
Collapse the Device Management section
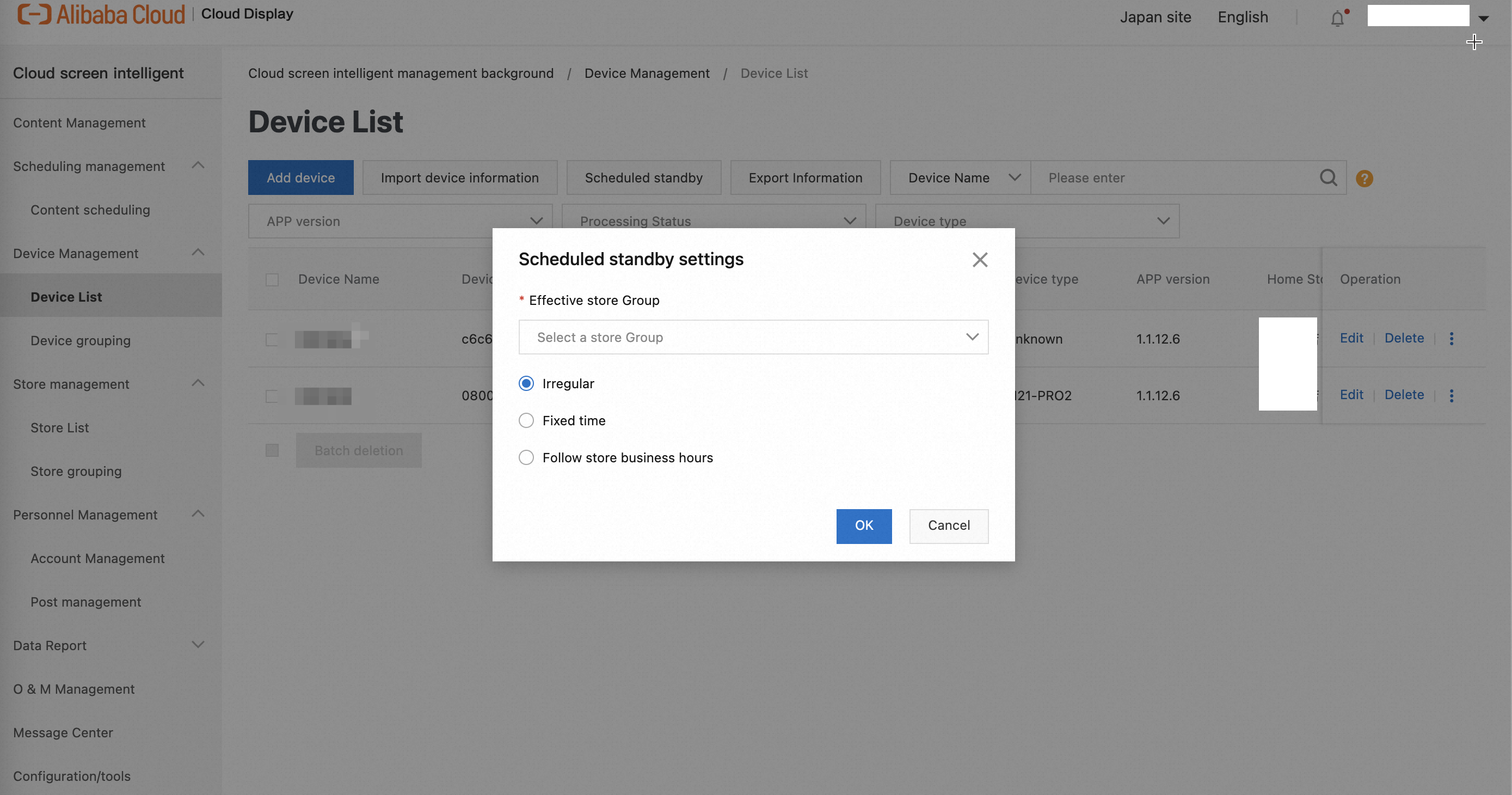pos(199,253)
